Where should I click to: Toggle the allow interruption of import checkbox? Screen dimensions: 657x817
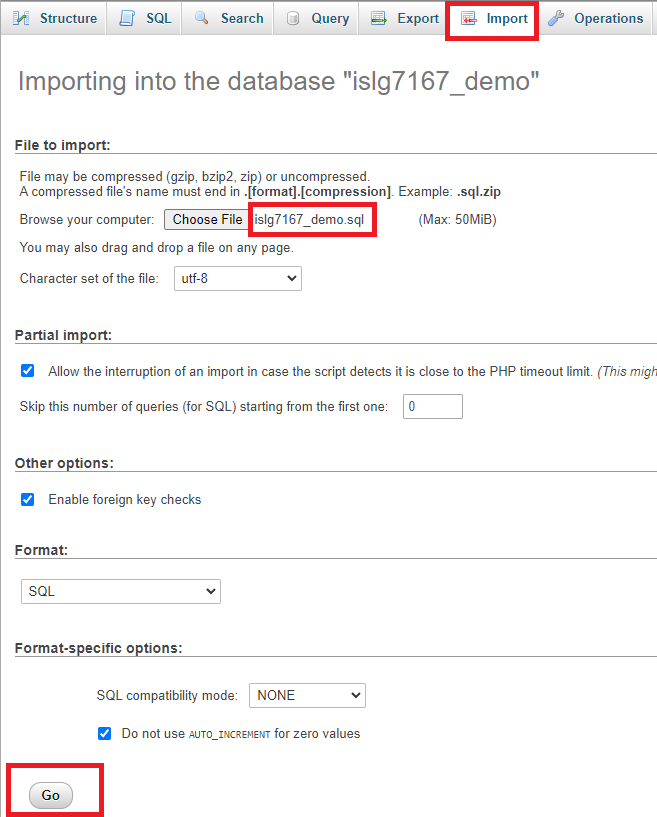tap(28, 370)
